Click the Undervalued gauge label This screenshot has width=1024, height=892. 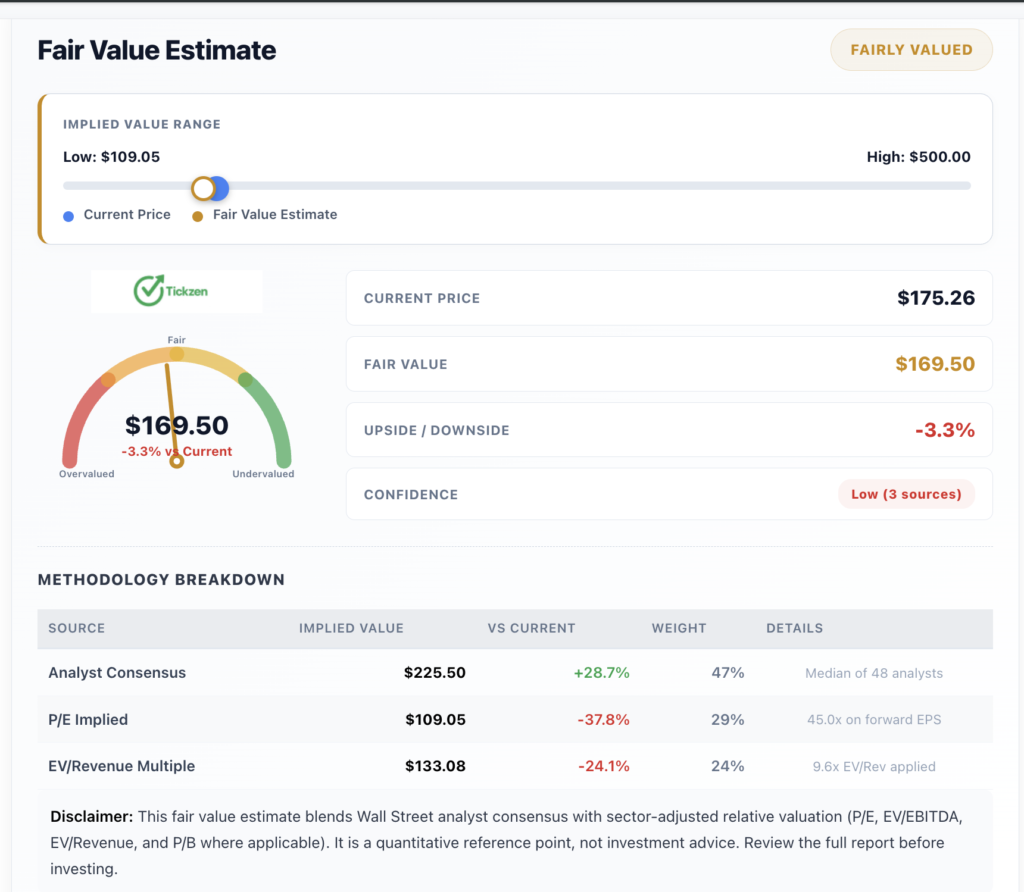[263, 473]
